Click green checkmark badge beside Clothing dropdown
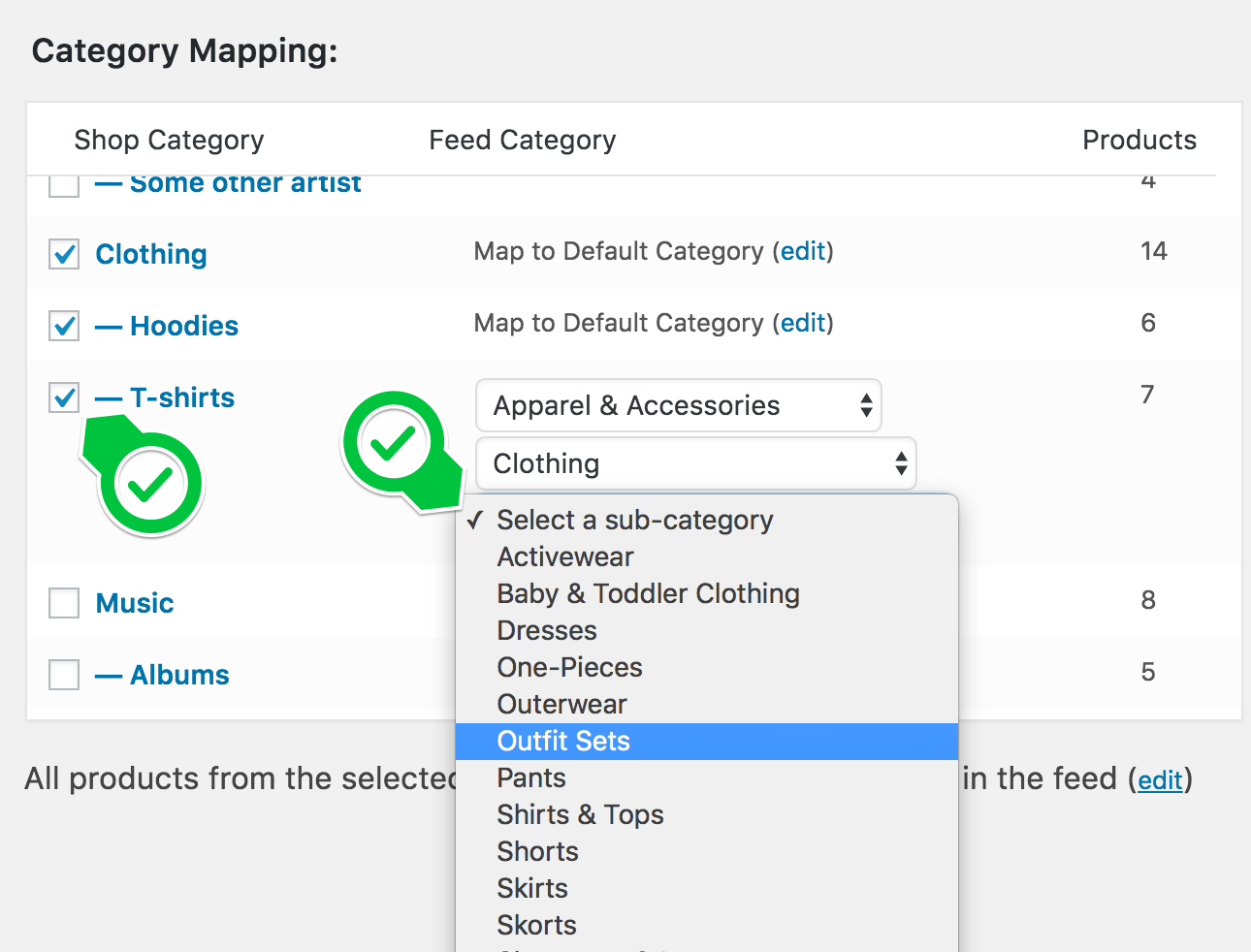Viewport: 1251px width, 952px height. 393,443
